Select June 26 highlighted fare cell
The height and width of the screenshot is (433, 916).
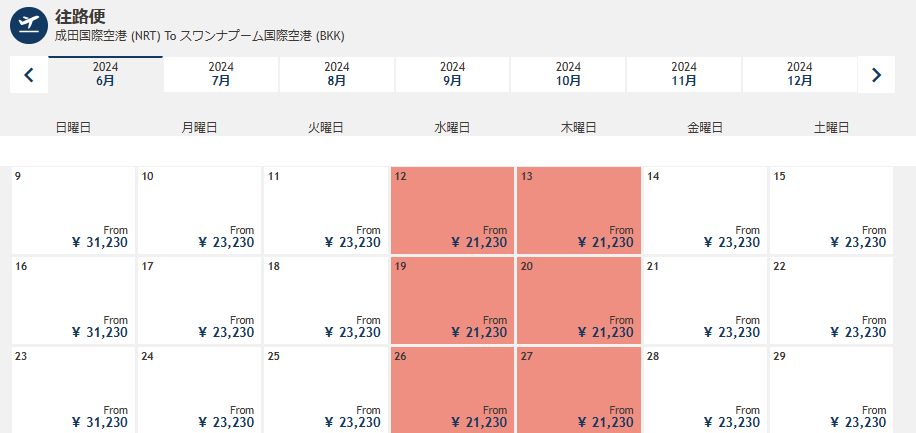coord(452,390)
